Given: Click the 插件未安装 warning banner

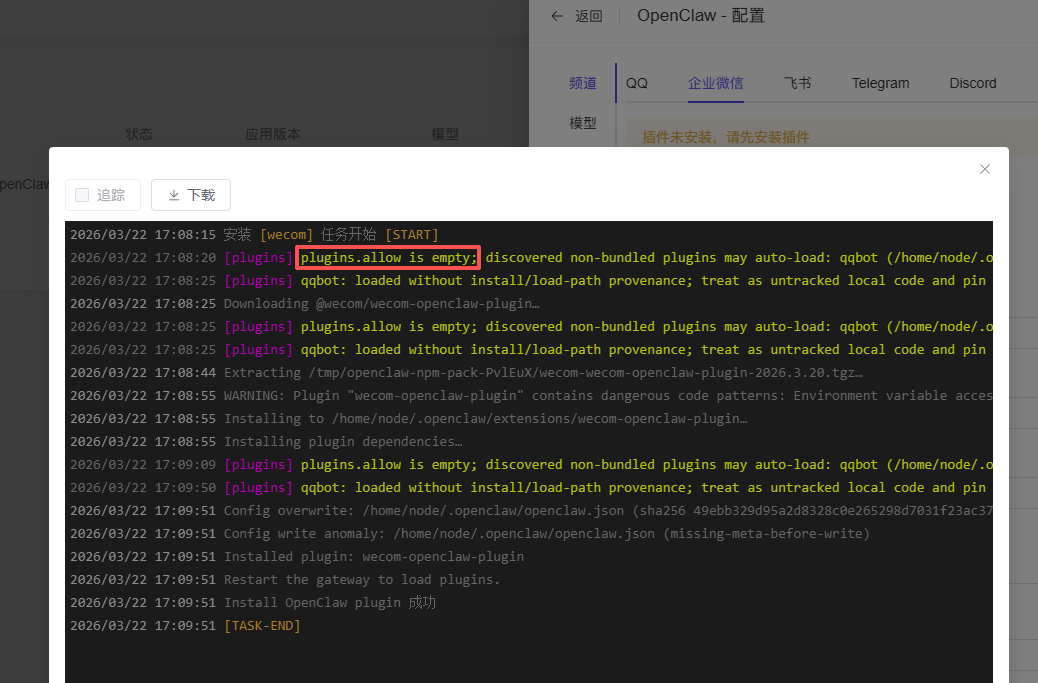Looking at the screenshot, I should tap(725, 137).
